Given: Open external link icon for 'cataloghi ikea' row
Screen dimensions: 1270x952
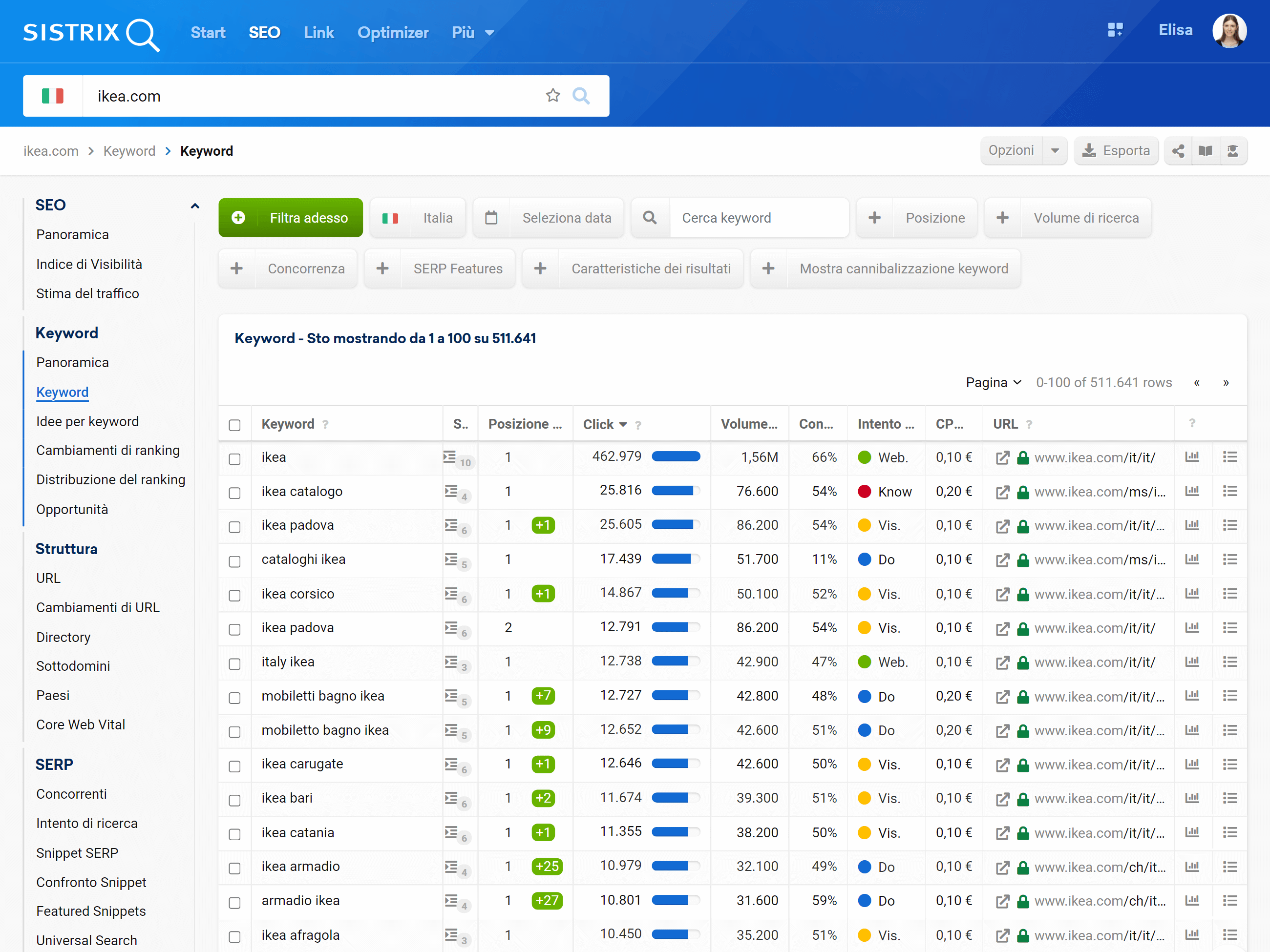Looking at the screenshot, I should click(x=1002, y=560).
